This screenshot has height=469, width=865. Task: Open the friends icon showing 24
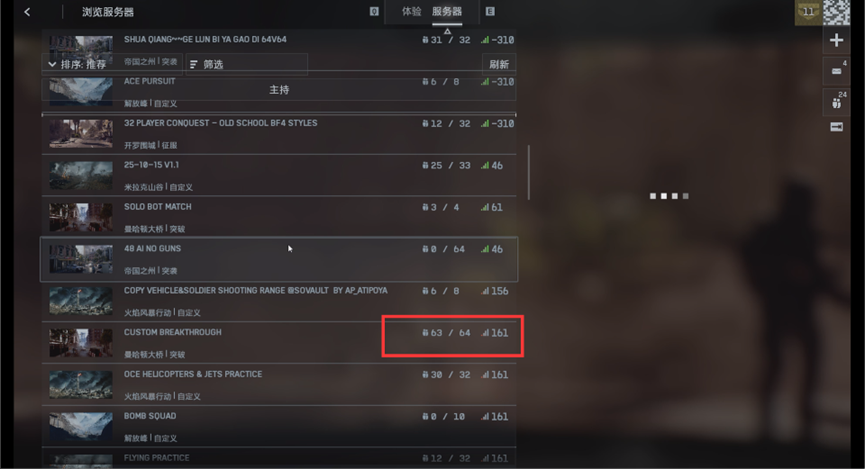836,102
